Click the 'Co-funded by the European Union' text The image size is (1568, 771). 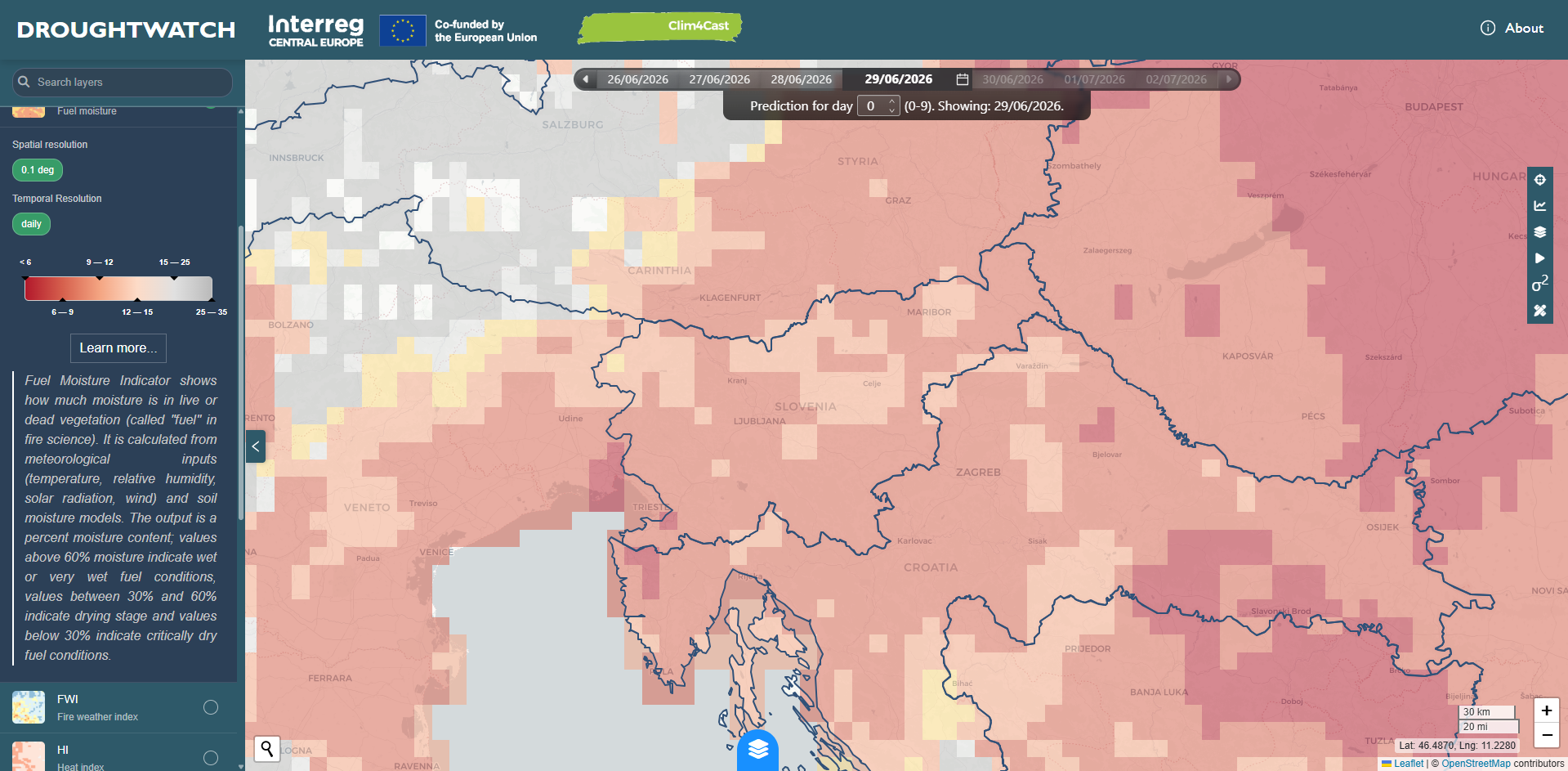485,31
